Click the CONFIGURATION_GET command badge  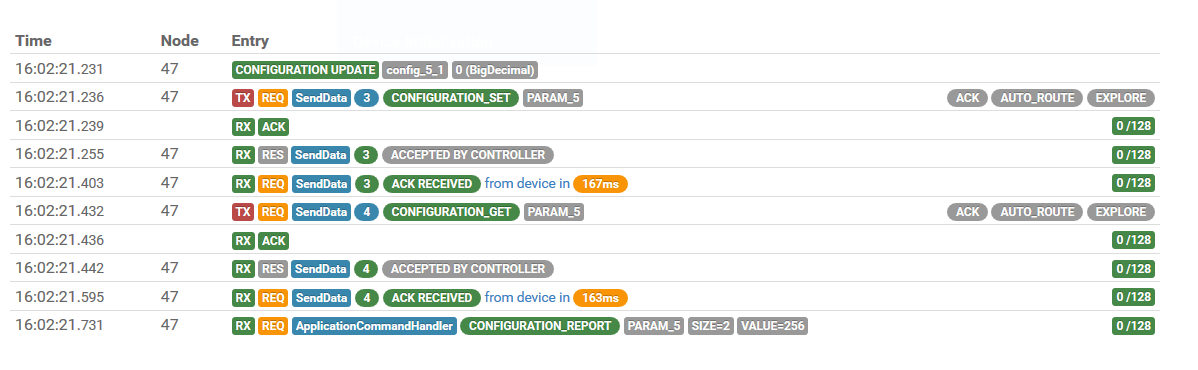tap(451, 212)
